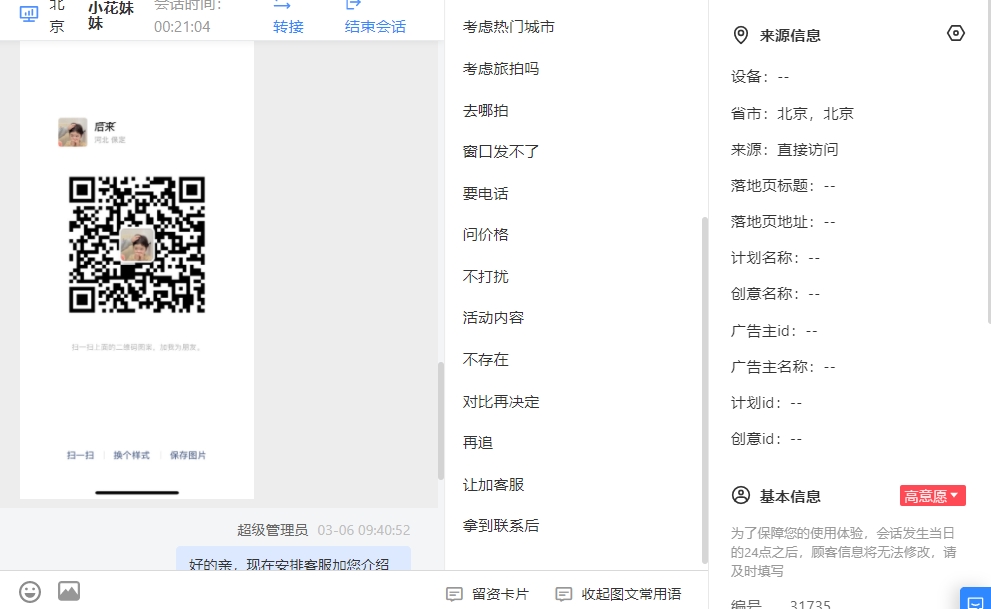Image resolution: width=991 pixels, height=609 pixels.
Task: Click visitor name 小花妹妹
Action: [x=111, y=16]
